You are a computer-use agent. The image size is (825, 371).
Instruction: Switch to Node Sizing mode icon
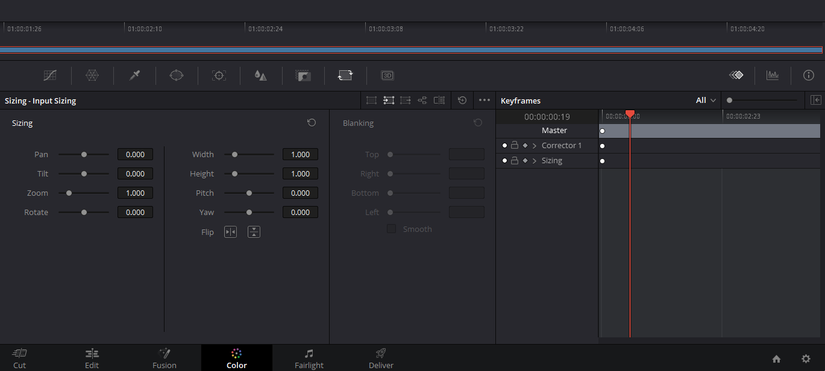click(422, 101)
